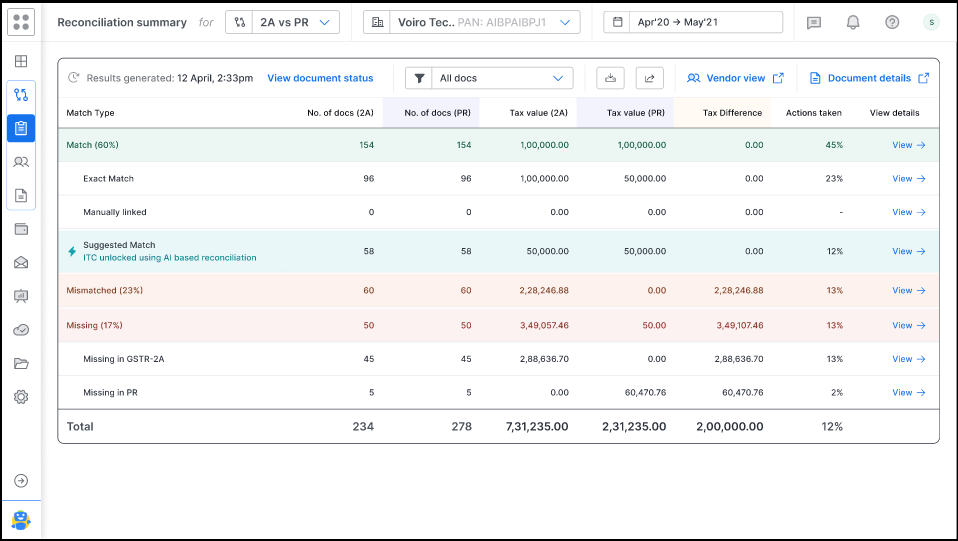Click the No. of docs (PR) column header
Viewport: 958px width, 541px height.
pos(437,113)
